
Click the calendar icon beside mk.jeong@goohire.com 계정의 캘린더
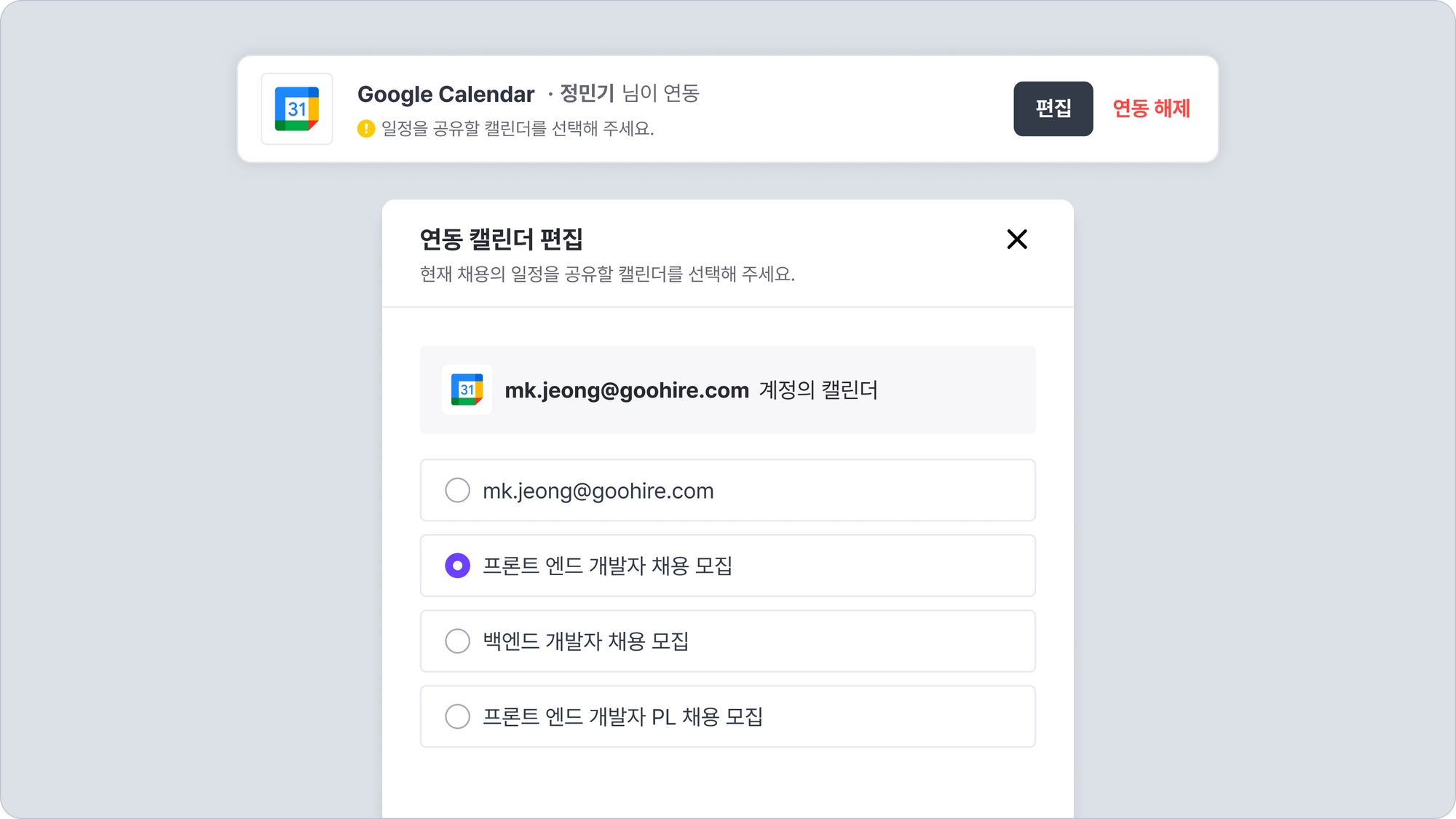(x=467, y=389)
